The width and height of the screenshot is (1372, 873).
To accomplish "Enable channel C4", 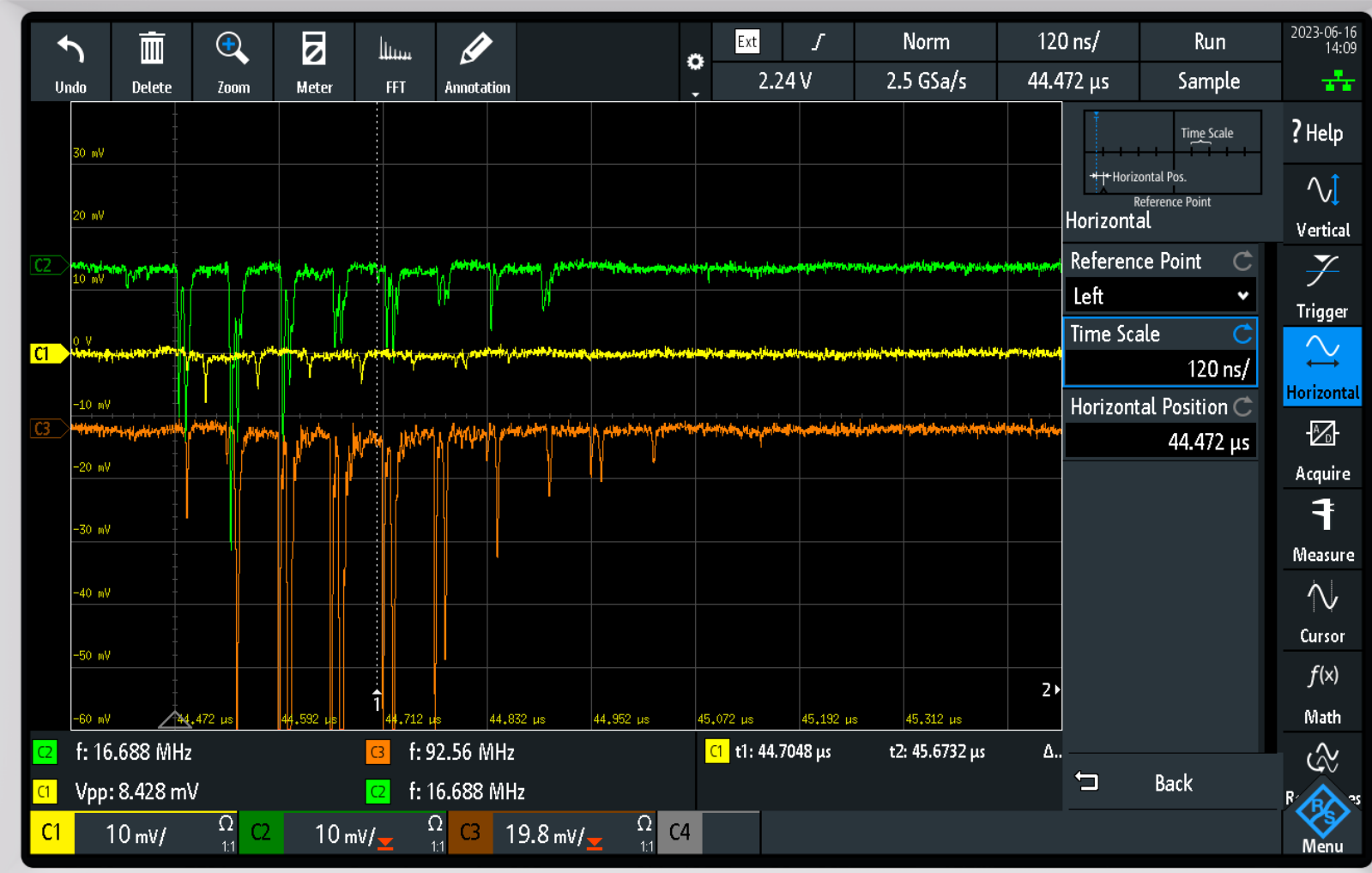I will click(x=680, y=833).
